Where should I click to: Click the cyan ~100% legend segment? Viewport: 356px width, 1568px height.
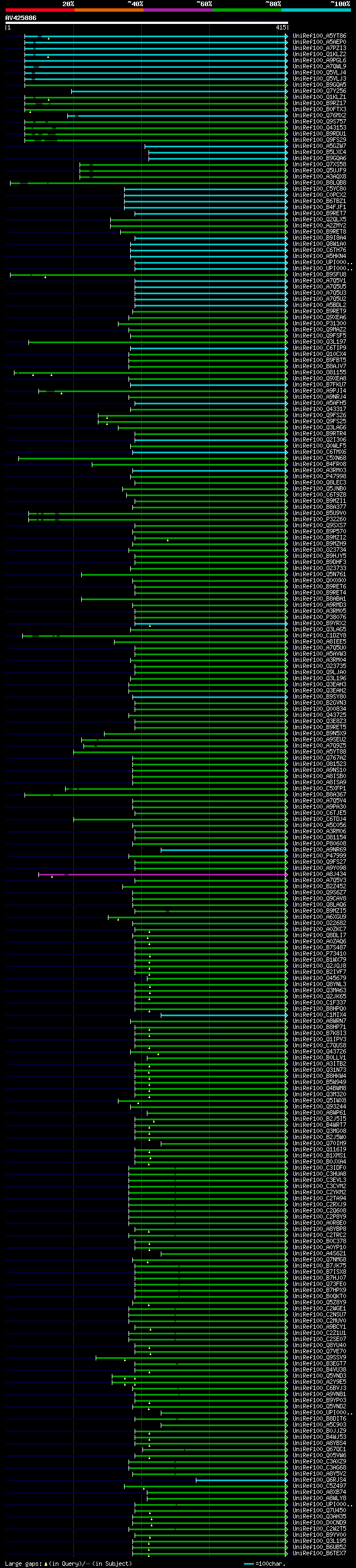click(x=316, y=10)
